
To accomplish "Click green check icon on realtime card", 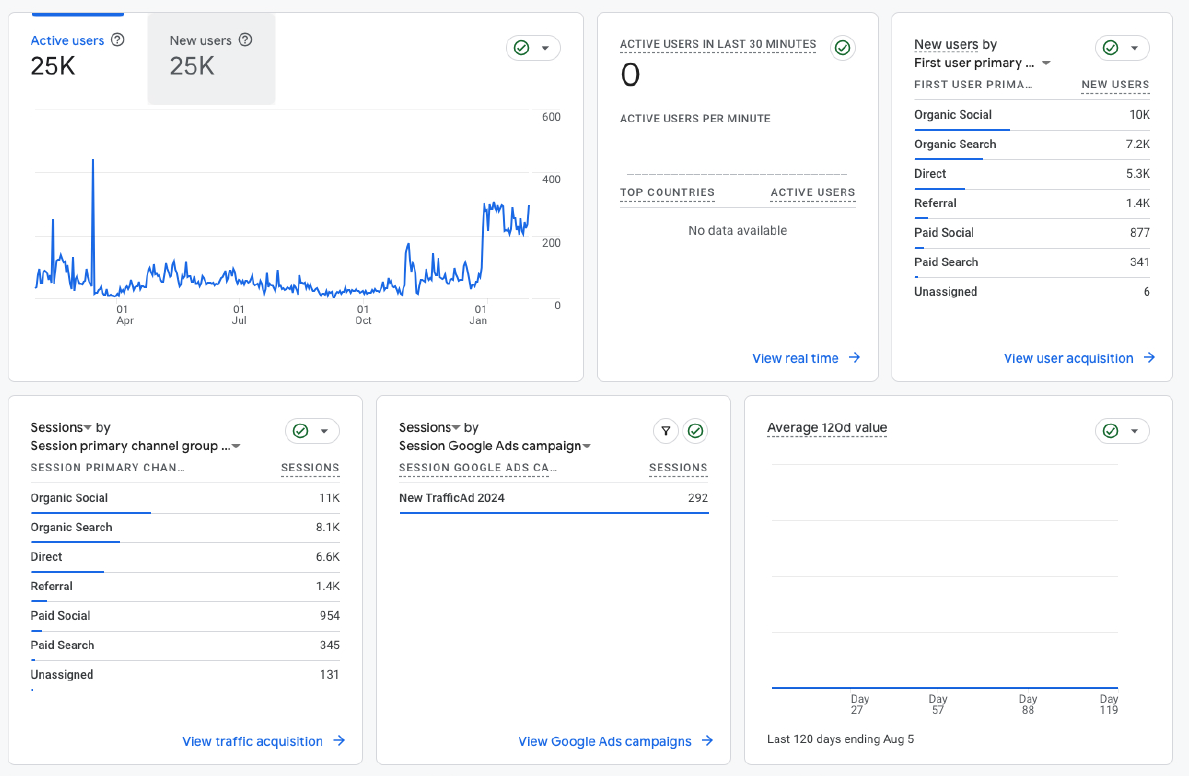I will click(x=842, y=48).
